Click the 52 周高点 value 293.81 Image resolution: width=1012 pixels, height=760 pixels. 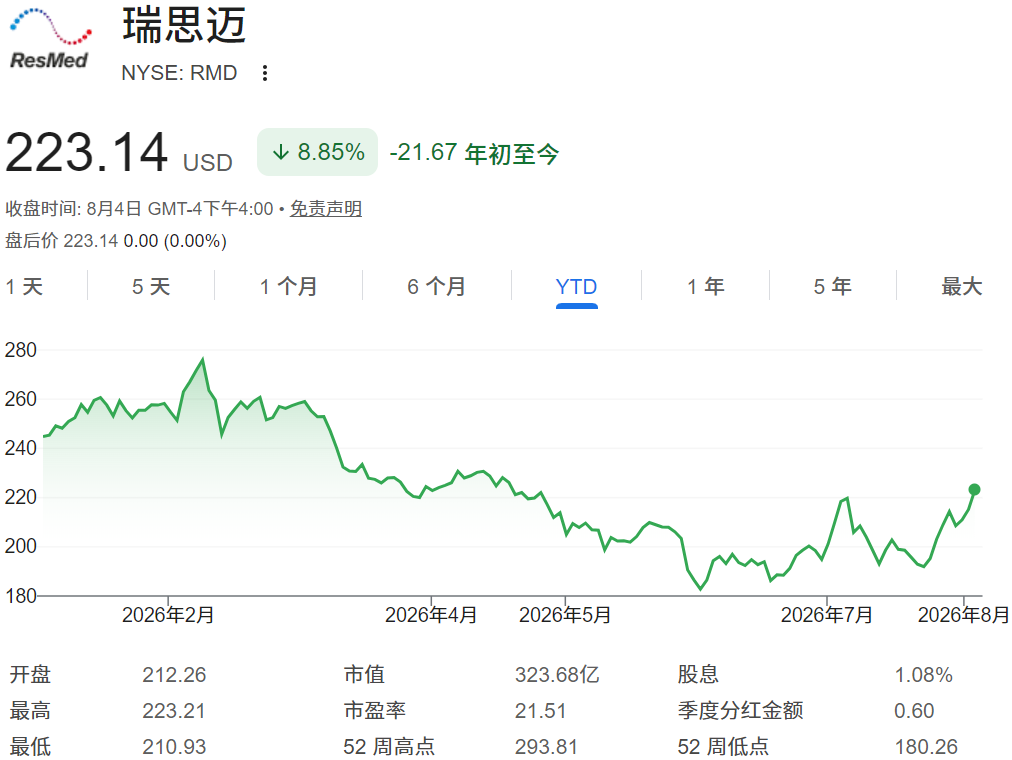pyautogui.click(x=546, y=747)
